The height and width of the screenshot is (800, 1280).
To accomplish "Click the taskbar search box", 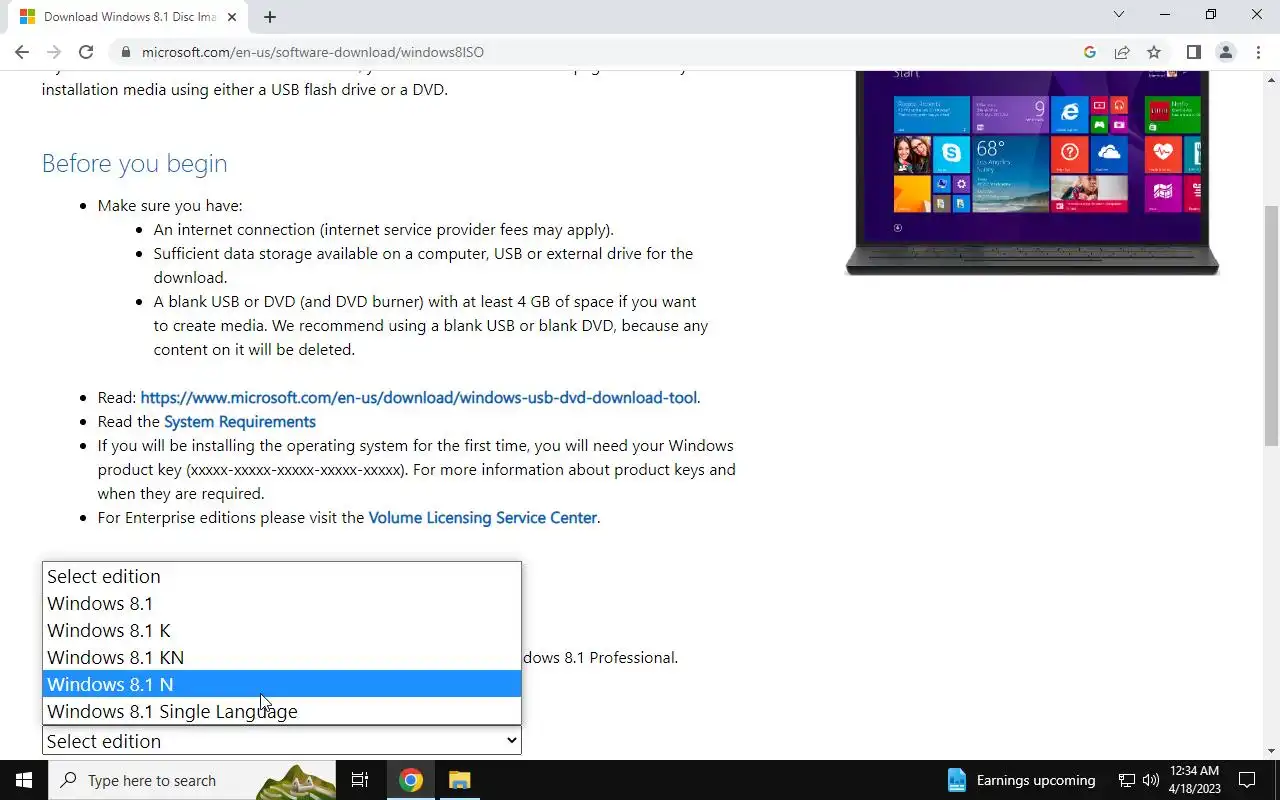I will tap(192, 780).
